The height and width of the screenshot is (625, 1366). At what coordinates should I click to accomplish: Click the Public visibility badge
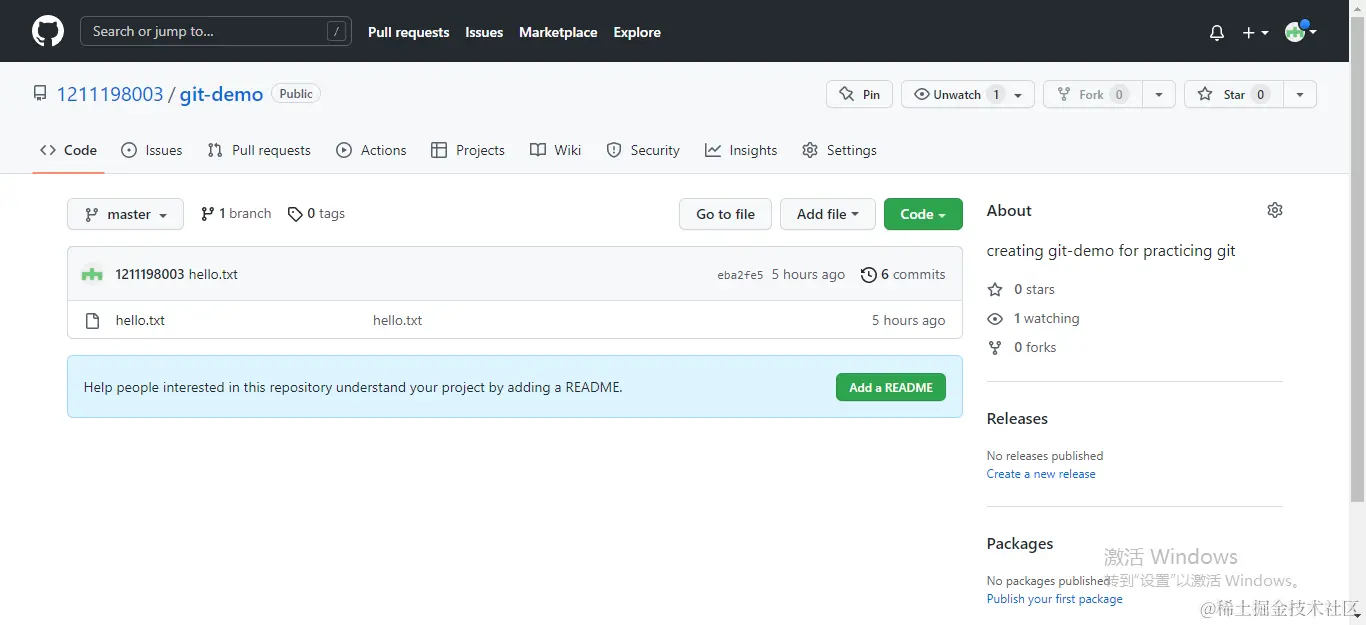[296, 94]
